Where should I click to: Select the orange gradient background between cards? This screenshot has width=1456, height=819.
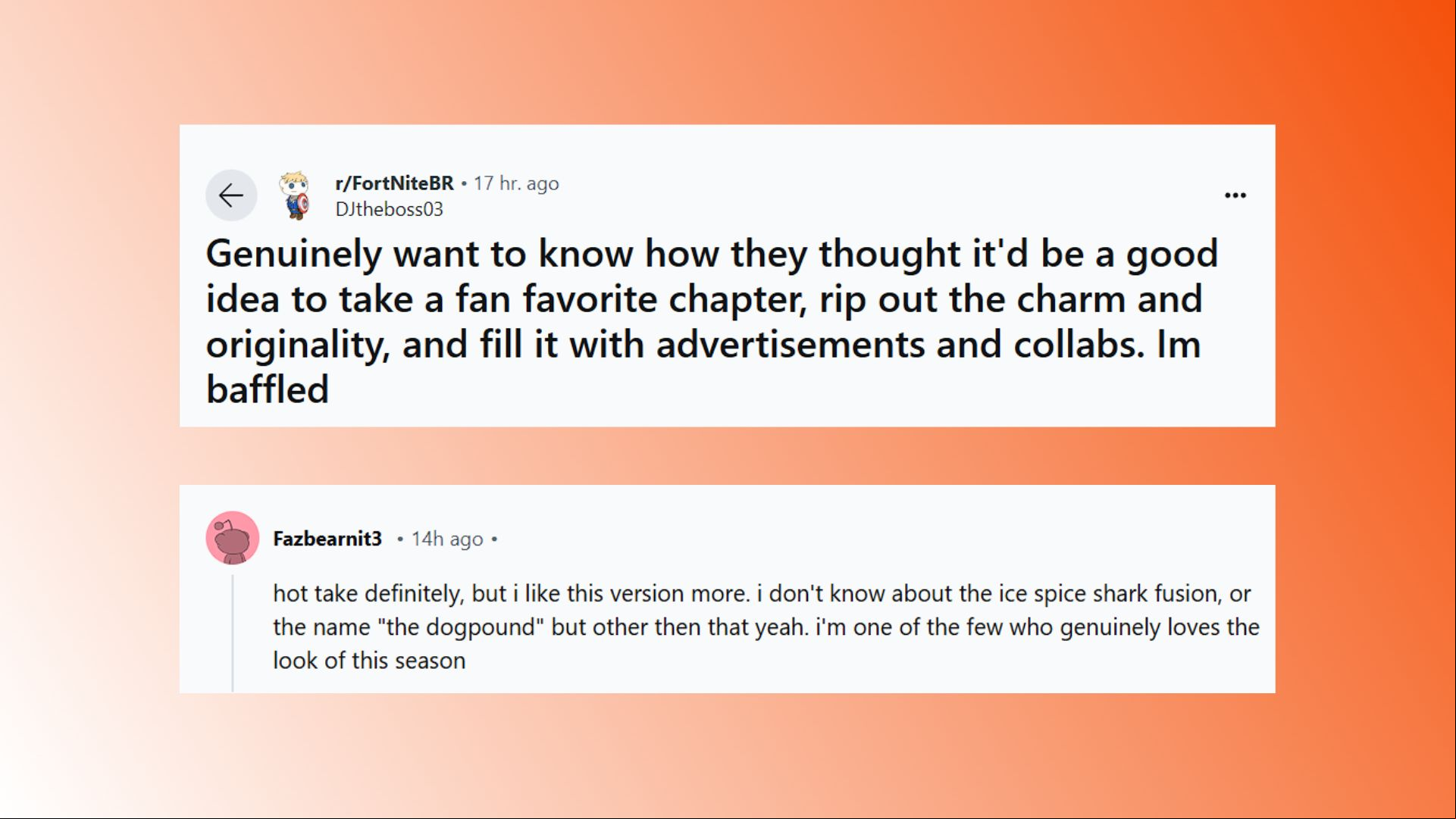click(x=727, y=455)
